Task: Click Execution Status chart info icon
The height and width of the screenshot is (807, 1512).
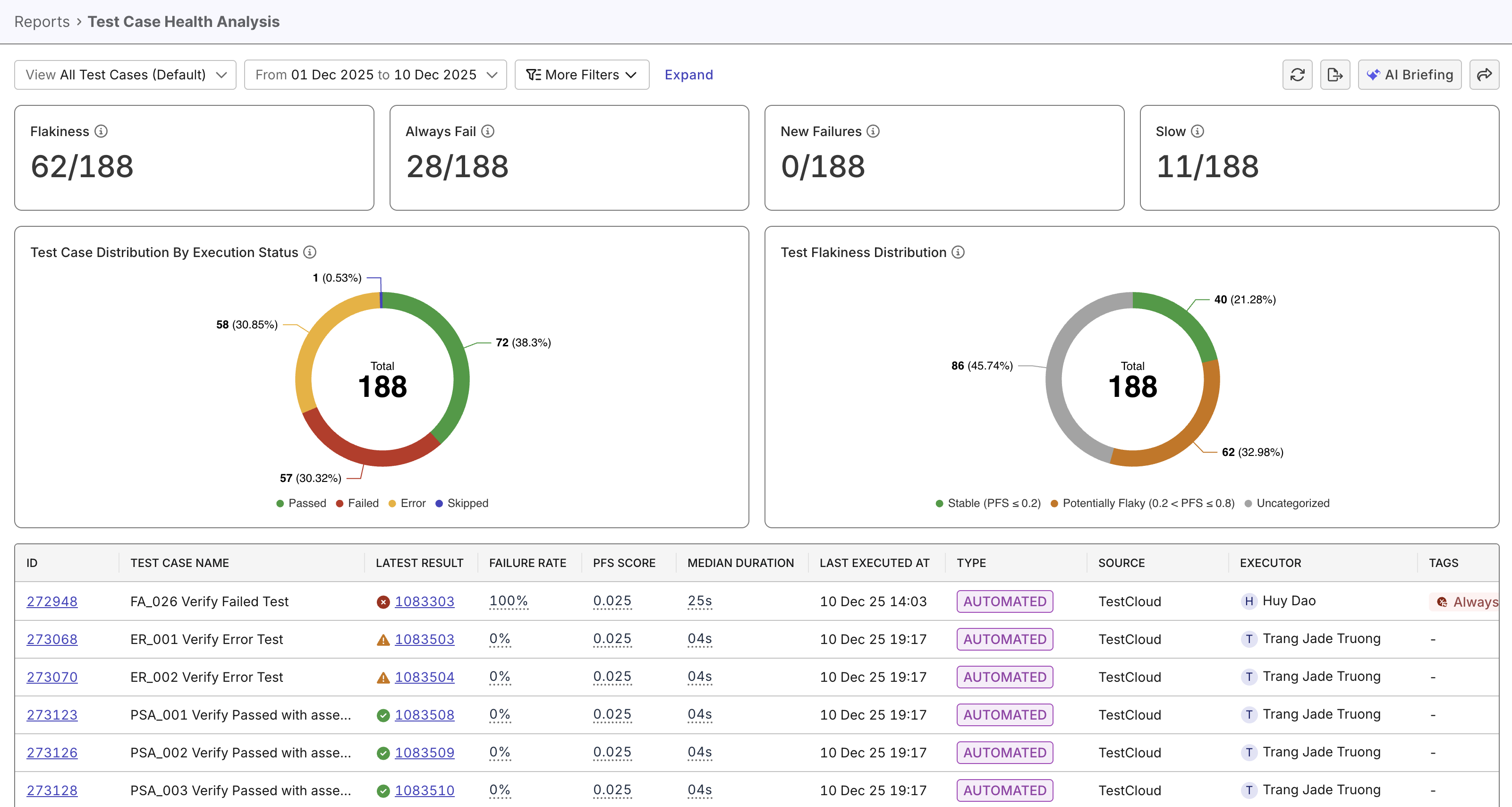Action: point(310,252)
